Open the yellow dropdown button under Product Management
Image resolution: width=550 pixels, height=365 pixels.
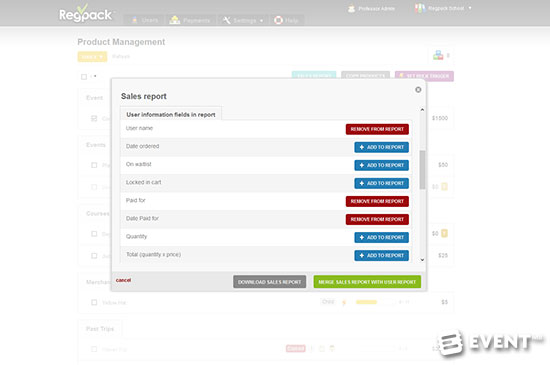[92, 56]
